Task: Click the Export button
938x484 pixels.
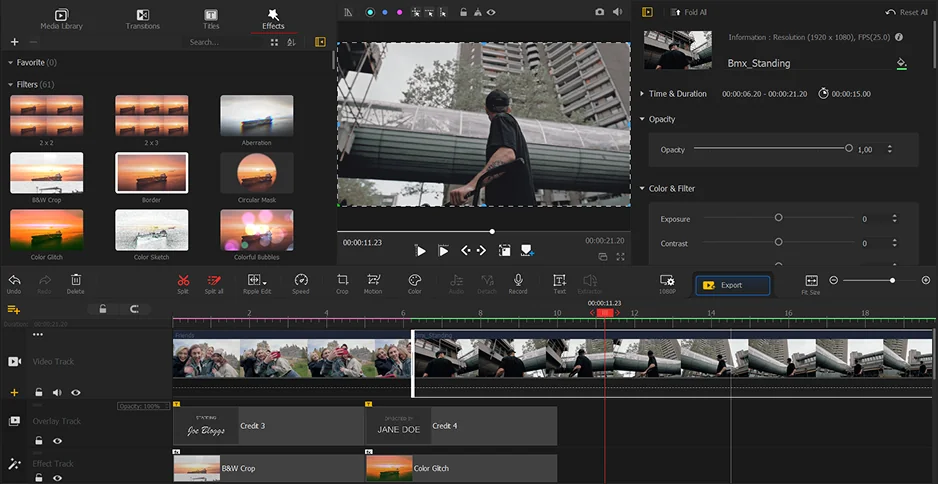Action: coord(732,285)
